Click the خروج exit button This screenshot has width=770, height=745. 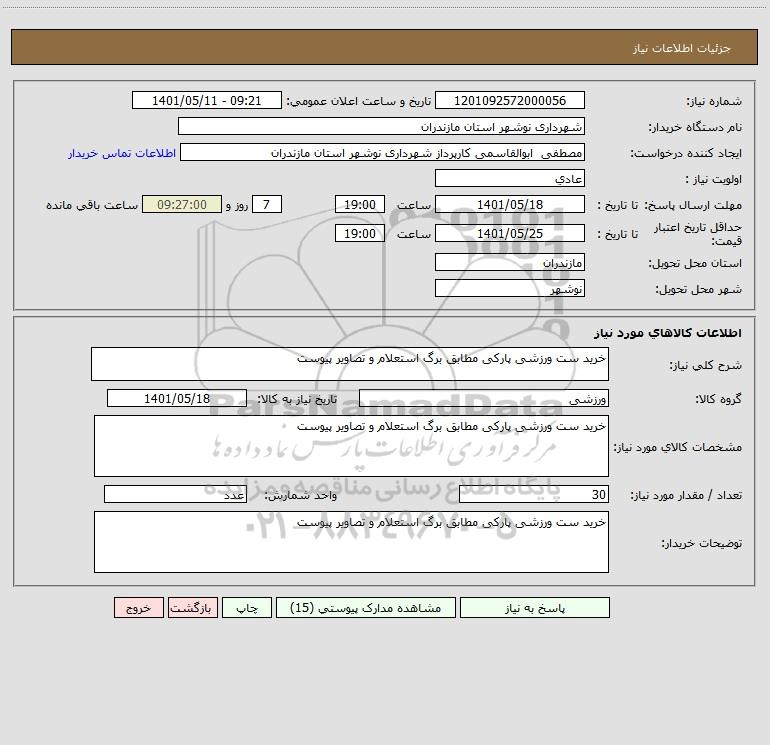pos(138,607)
